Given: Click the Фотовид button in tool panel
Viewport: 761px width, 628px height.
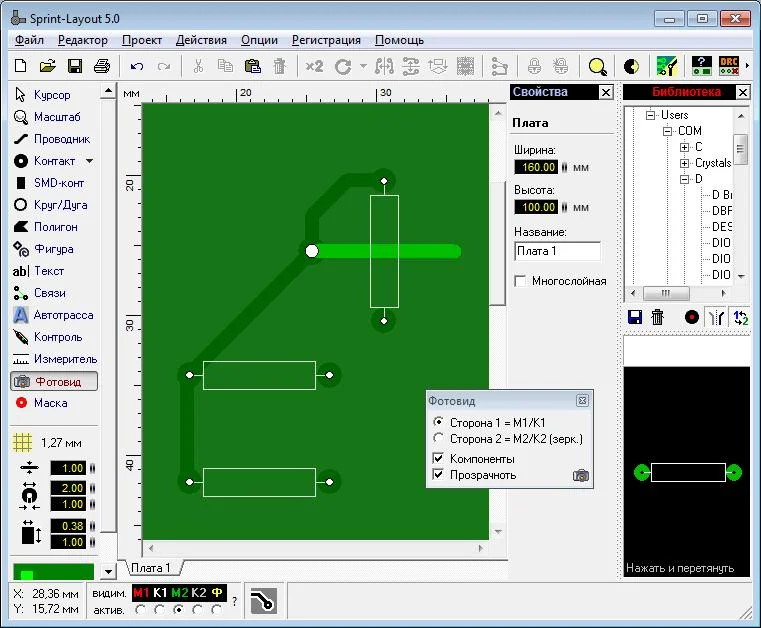Looking at the screenshot, I should [54, 381].
